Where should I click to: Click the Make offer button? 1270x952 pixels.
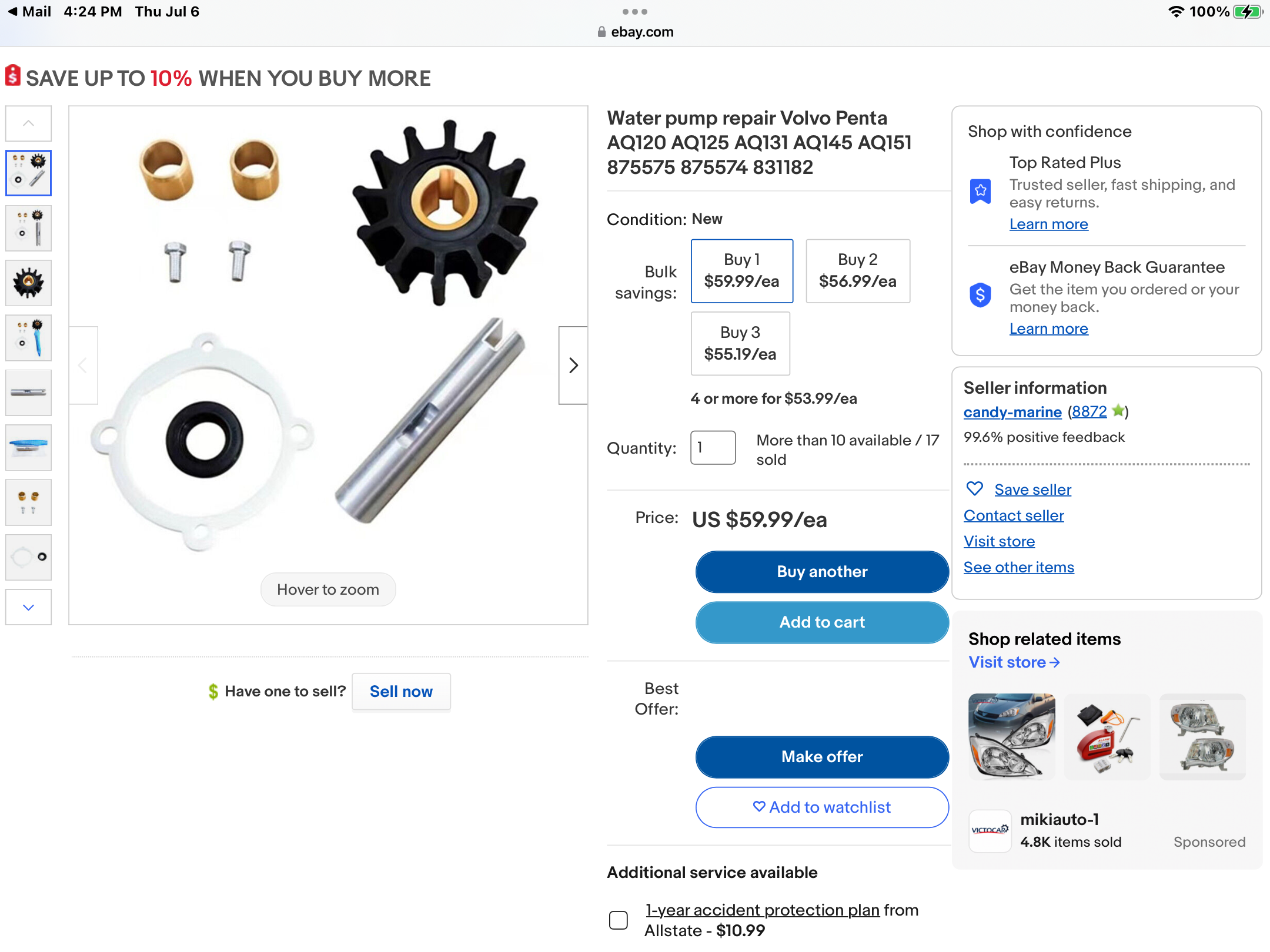[x=822, y=757]
